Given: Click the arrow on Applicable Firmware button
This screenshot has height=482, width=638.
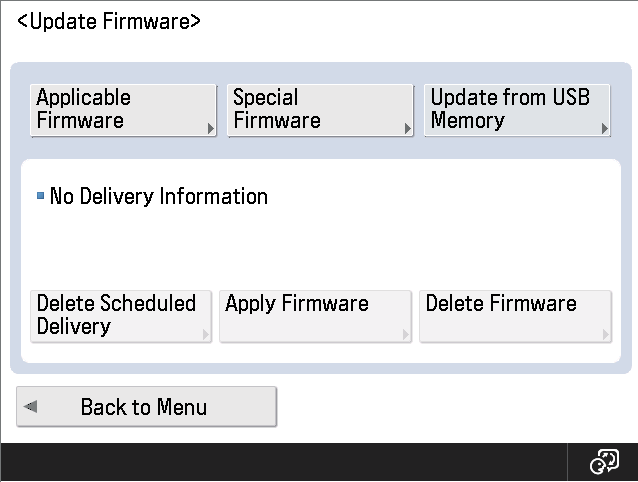Looking at the screenshot, I should click(x=210, y=129).
